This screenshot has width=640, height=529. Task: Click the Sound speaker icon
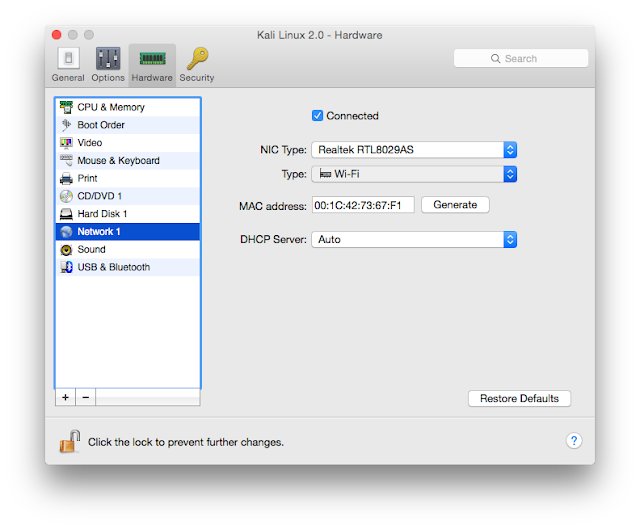[66, 249]
